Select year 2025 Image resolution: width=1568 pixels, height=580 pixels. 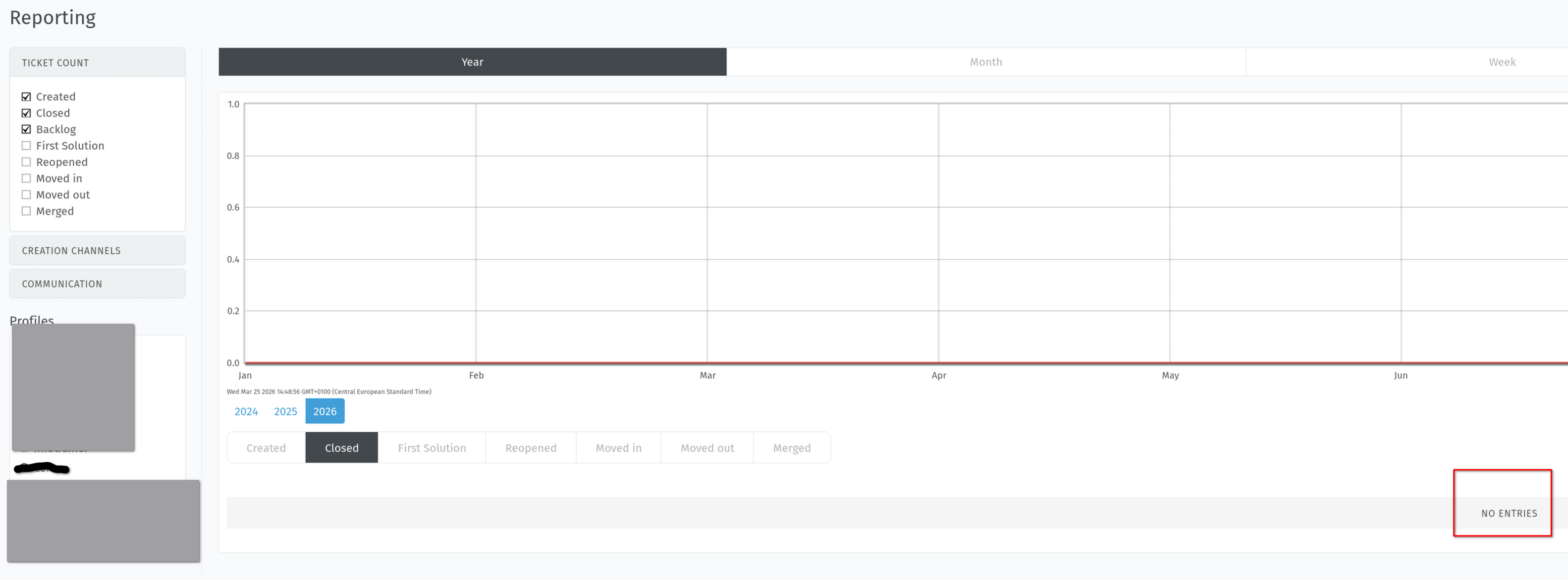tap(285, 411)
